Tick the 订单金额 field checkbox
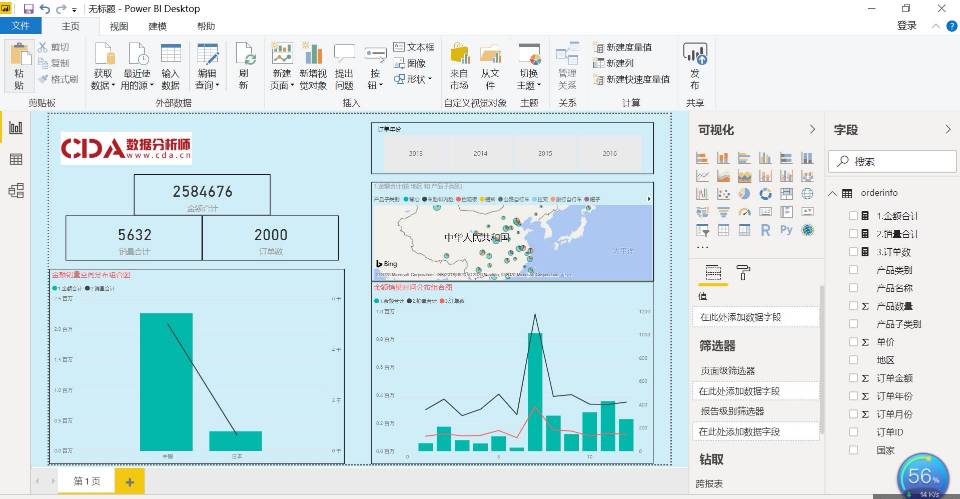Screen dimensions: 960x499 tap(853, 378)
